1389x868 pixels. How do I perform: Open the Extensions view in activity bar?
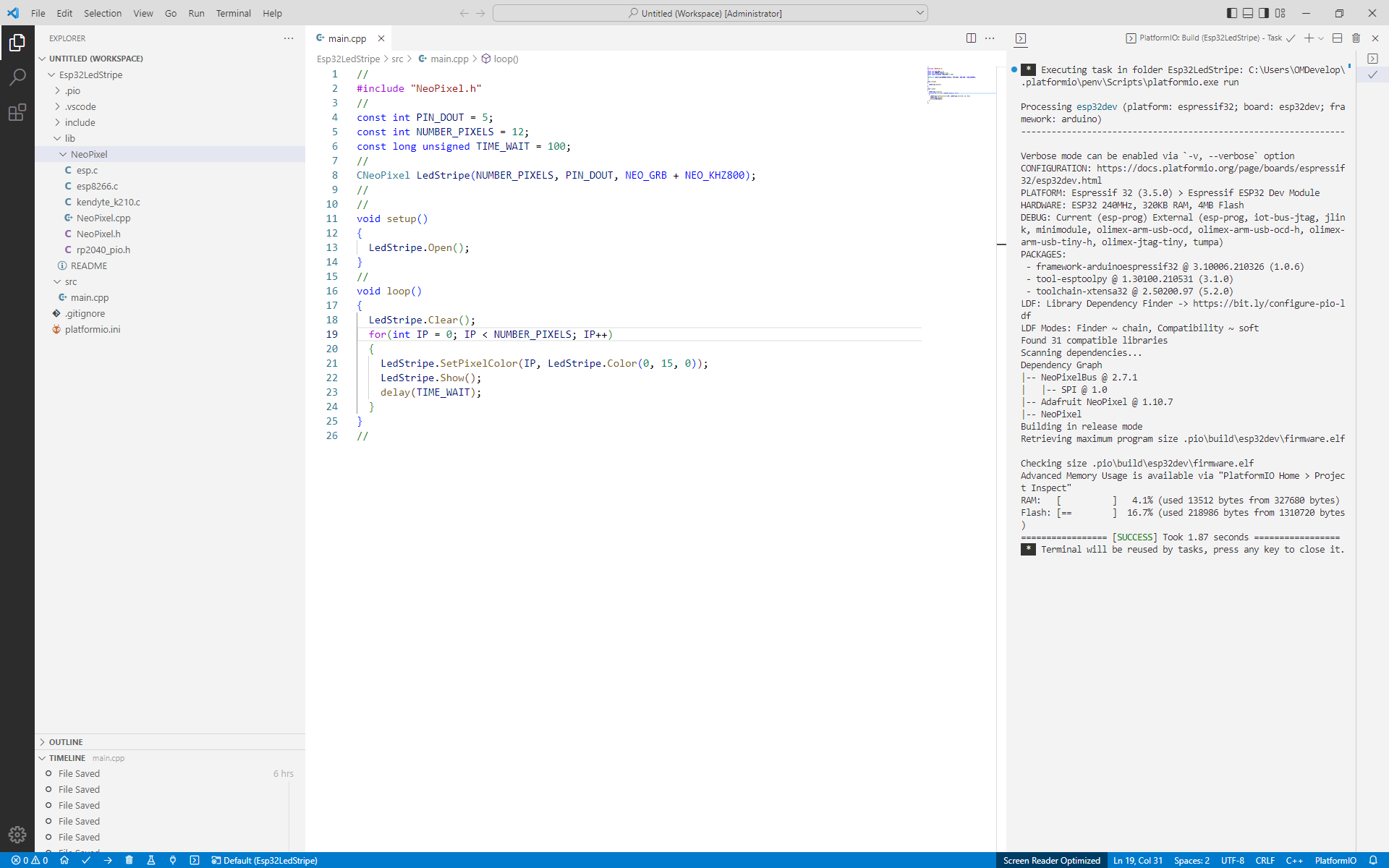[x=17, y=112]
